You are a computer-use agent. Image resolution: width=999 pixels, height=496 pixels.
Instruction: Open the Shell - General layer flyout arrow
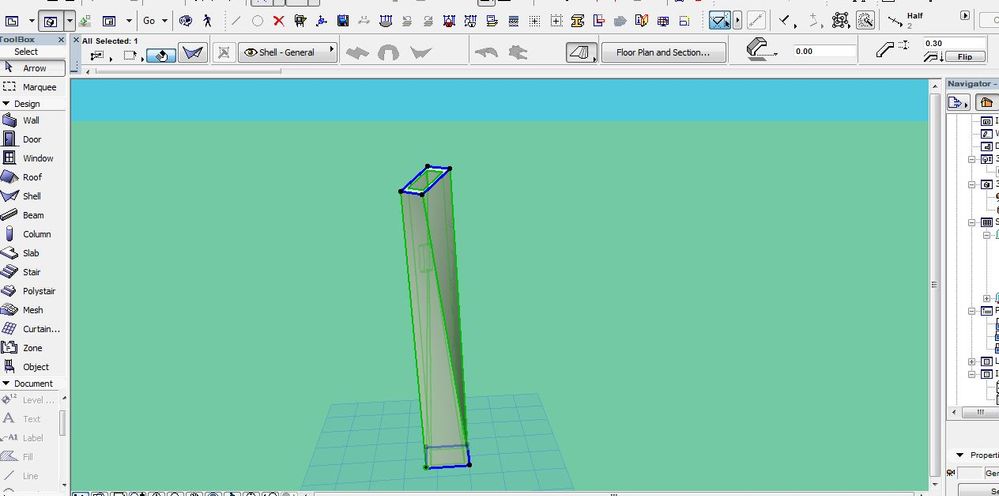pyautogui.click(x=331, y=50)
